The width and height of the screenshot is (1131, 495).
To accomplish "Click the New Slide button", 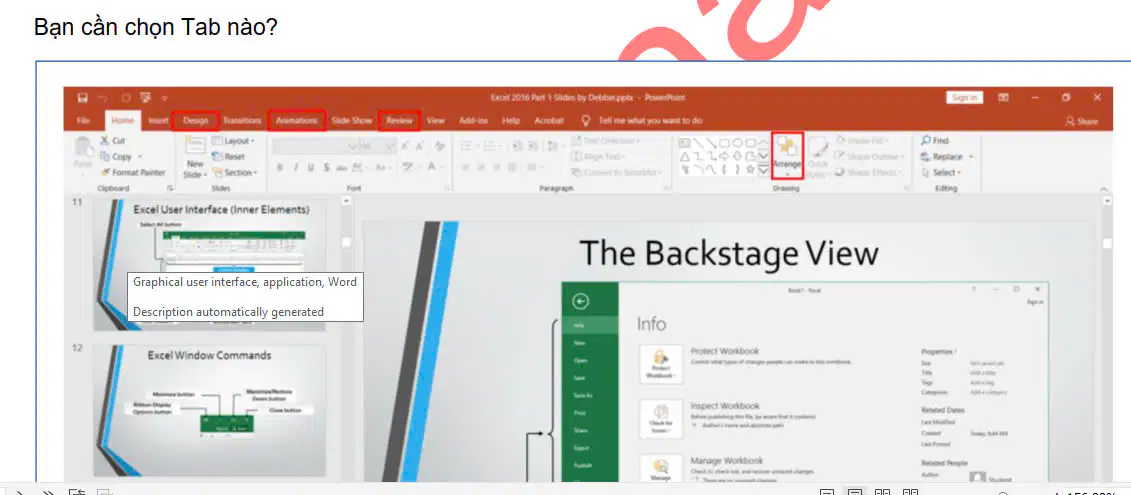I will (195, 157).
